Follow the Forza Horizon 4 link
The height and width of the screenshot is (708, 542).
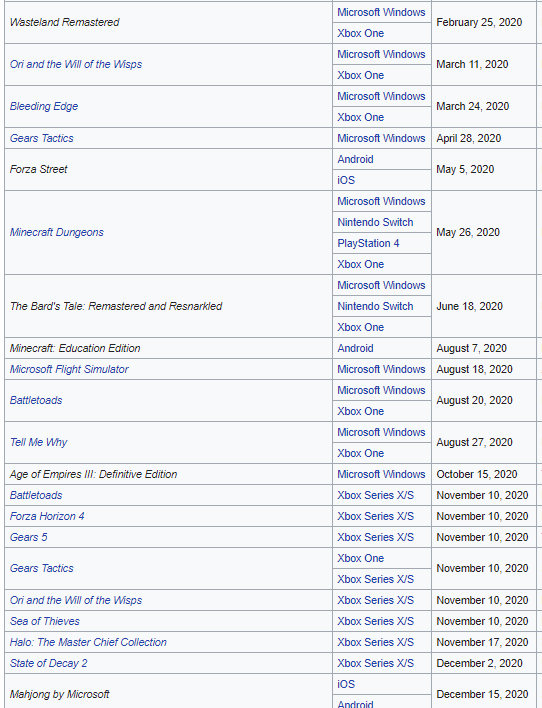pos(47,517)
